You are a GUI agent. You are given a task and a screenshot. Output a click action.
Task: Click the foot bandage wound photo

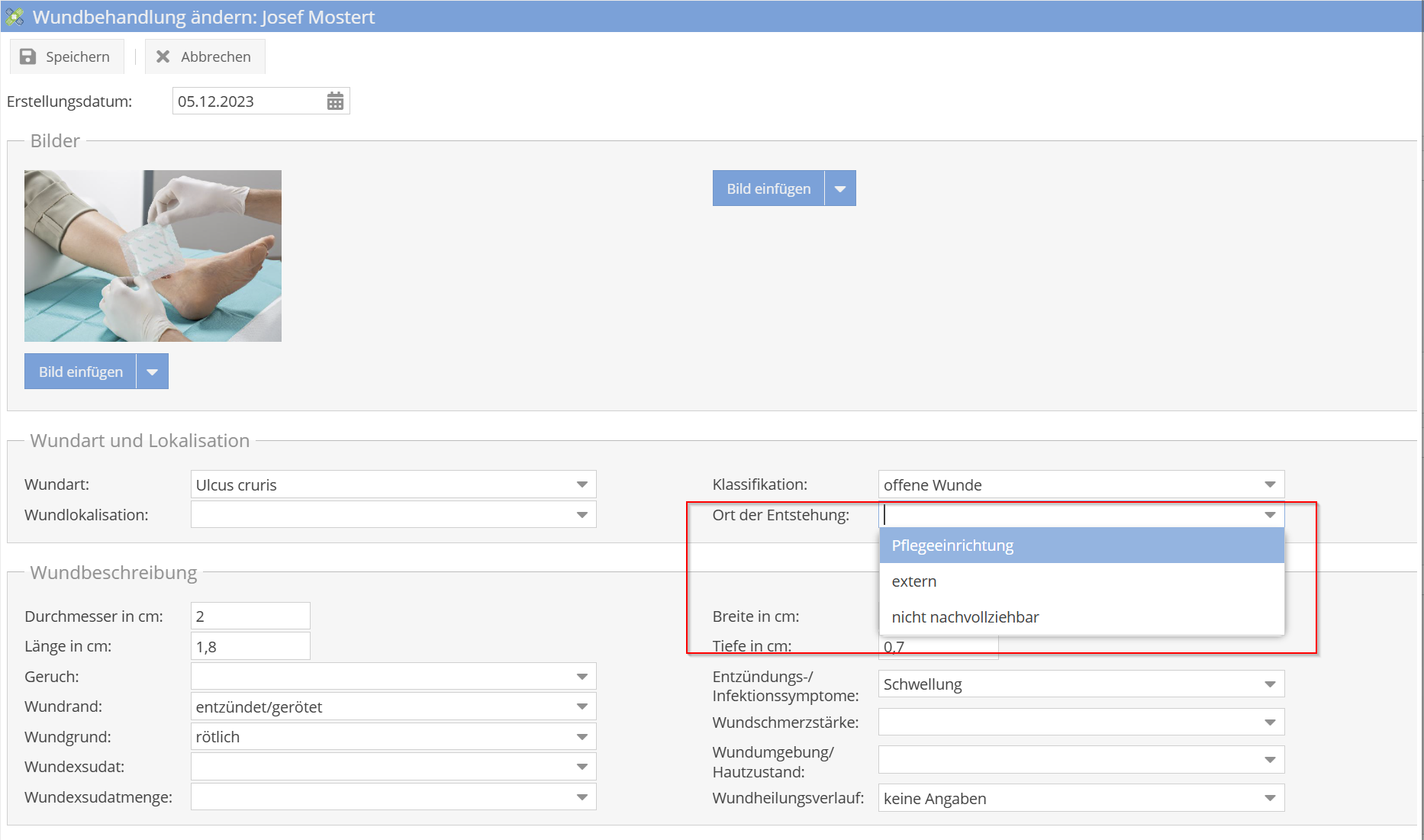tap(153, 256)
